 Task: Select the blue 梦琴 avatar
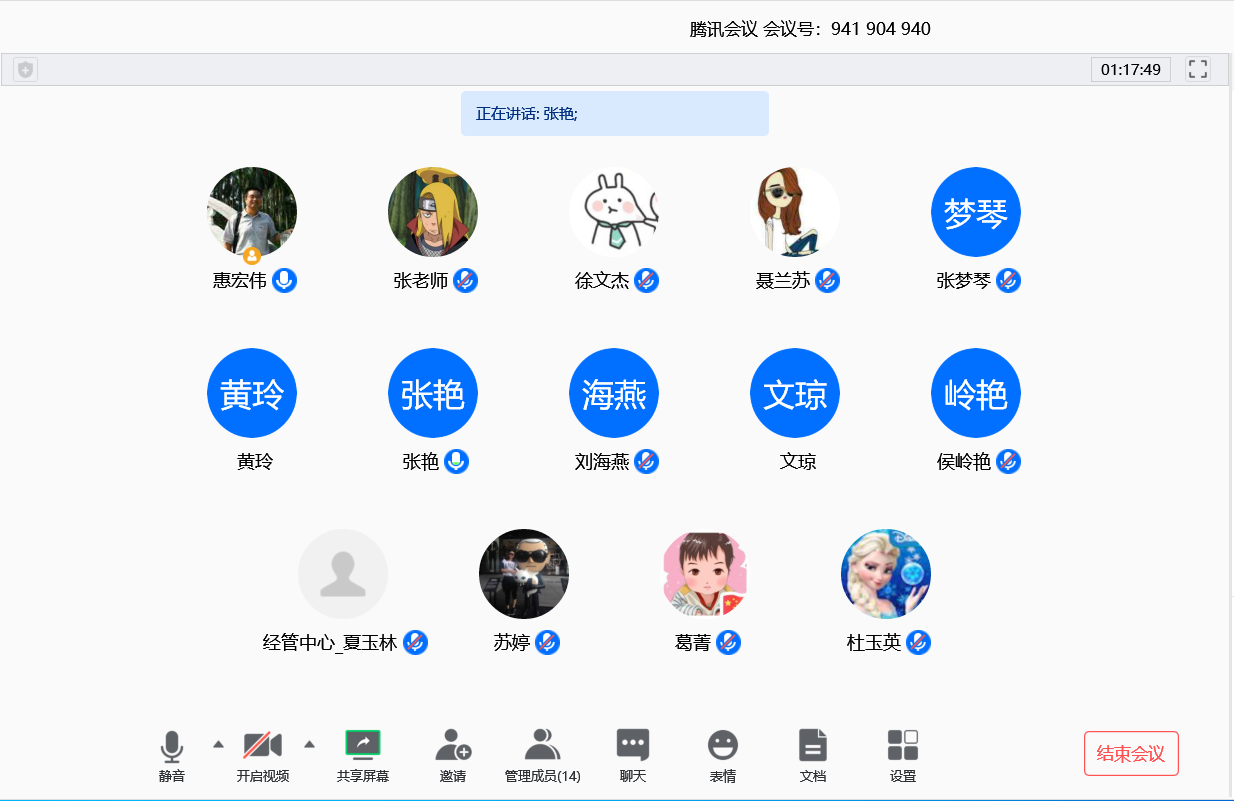coord(976,212)
